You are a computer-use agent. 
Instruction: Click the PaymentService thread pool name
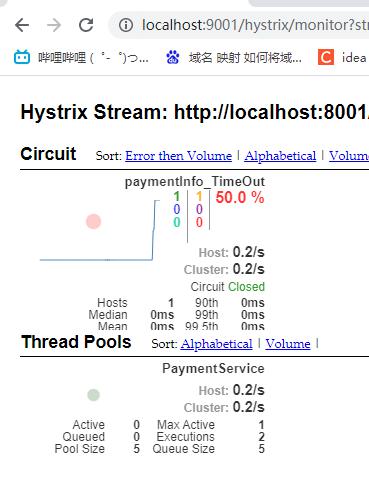pyautogui.click(x=213, y=369)
